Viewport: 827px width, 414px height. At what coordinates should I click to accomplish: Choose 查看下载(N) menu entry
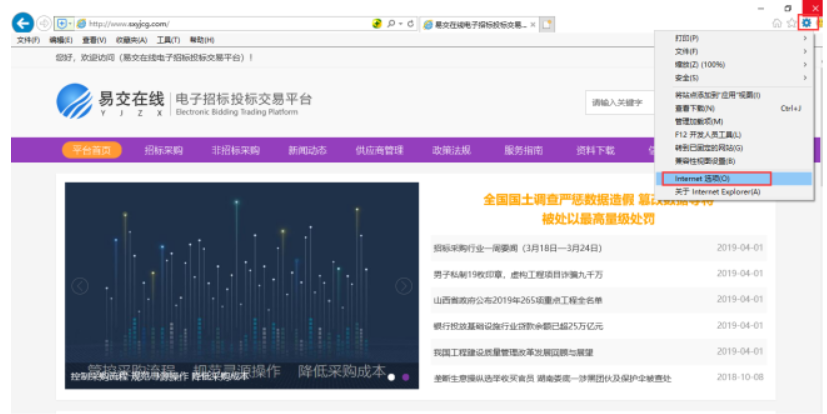pos(734,109)
